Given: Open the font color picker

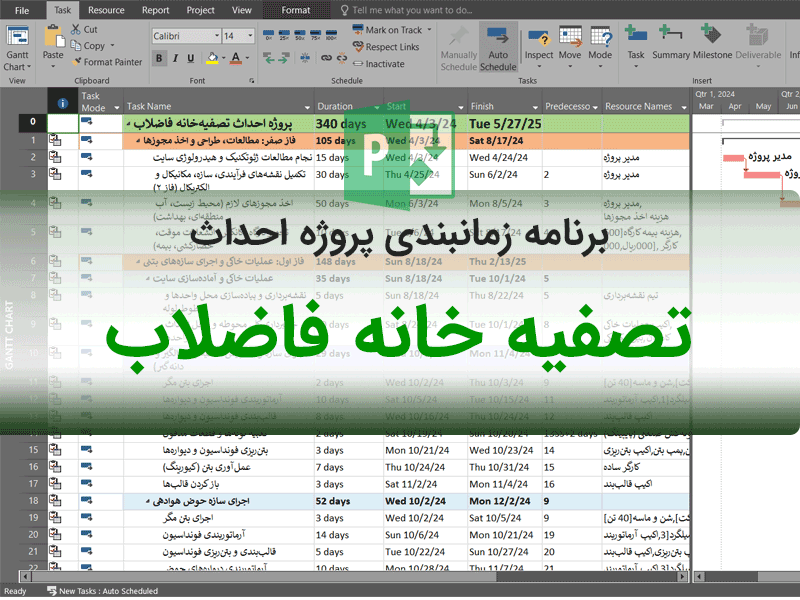Looking at the screenshot, I should tap(241, 58).
